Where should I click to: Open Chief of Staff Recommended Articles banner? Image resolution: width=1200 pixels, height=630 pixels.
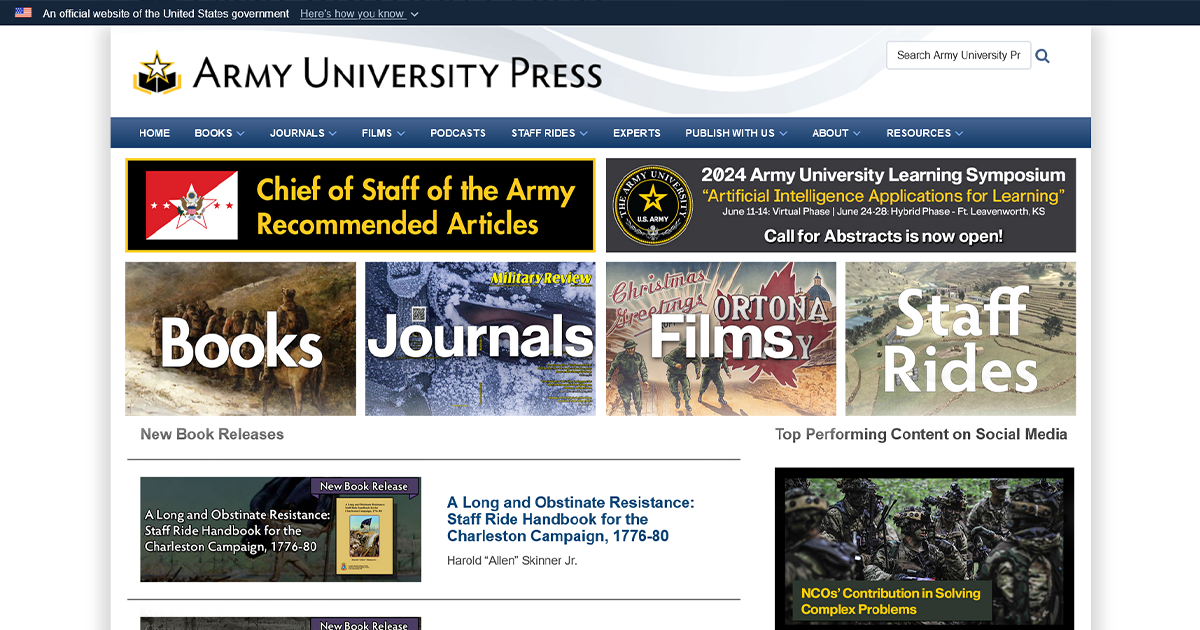pos(360,205)
